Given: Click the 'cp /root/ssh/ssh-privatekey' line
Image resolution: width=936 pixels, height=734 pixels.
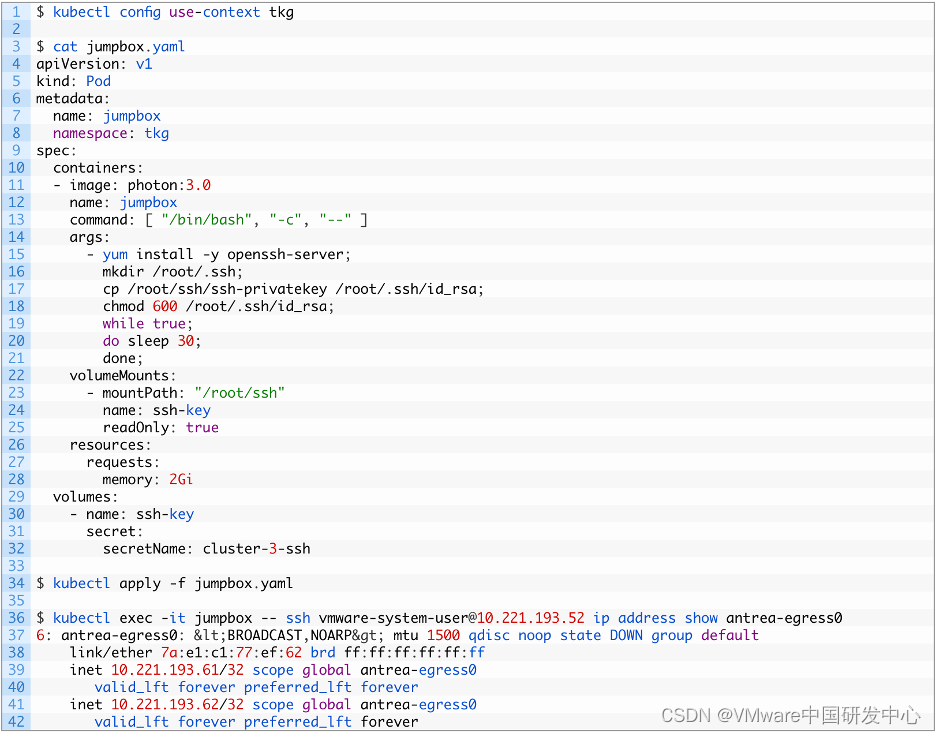Looking at the screenshot, I should (x=293, y=289).
